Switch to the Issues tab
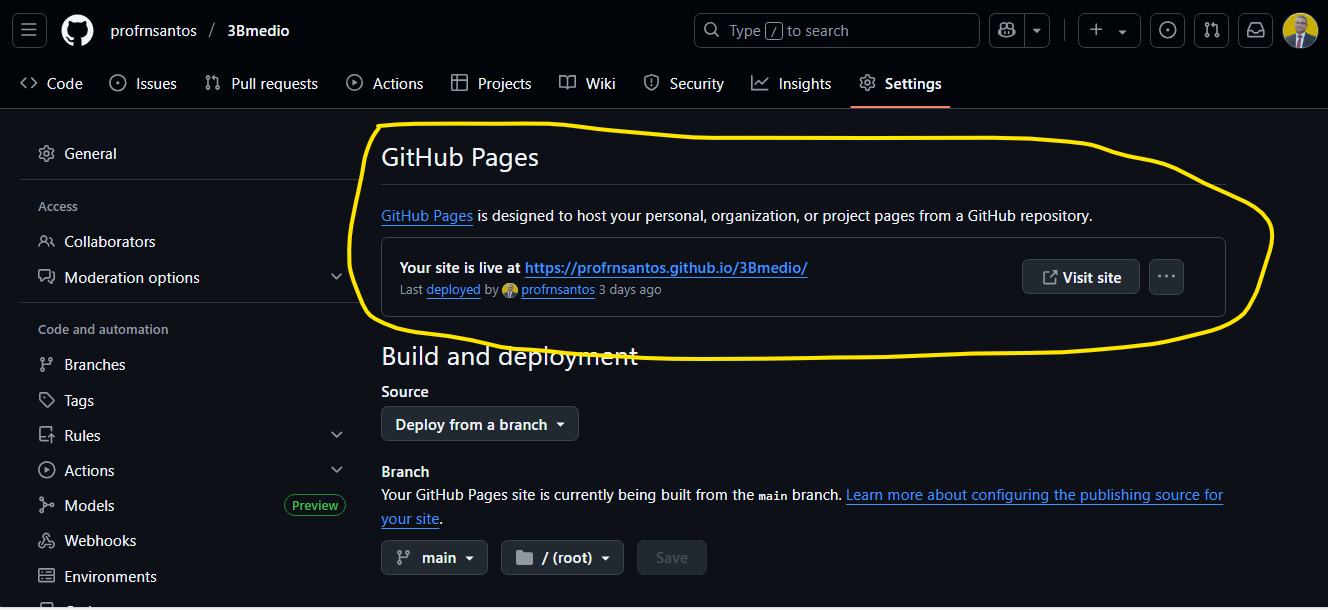This screenshot has width=1328, height=610. click(x=143, y=84)
